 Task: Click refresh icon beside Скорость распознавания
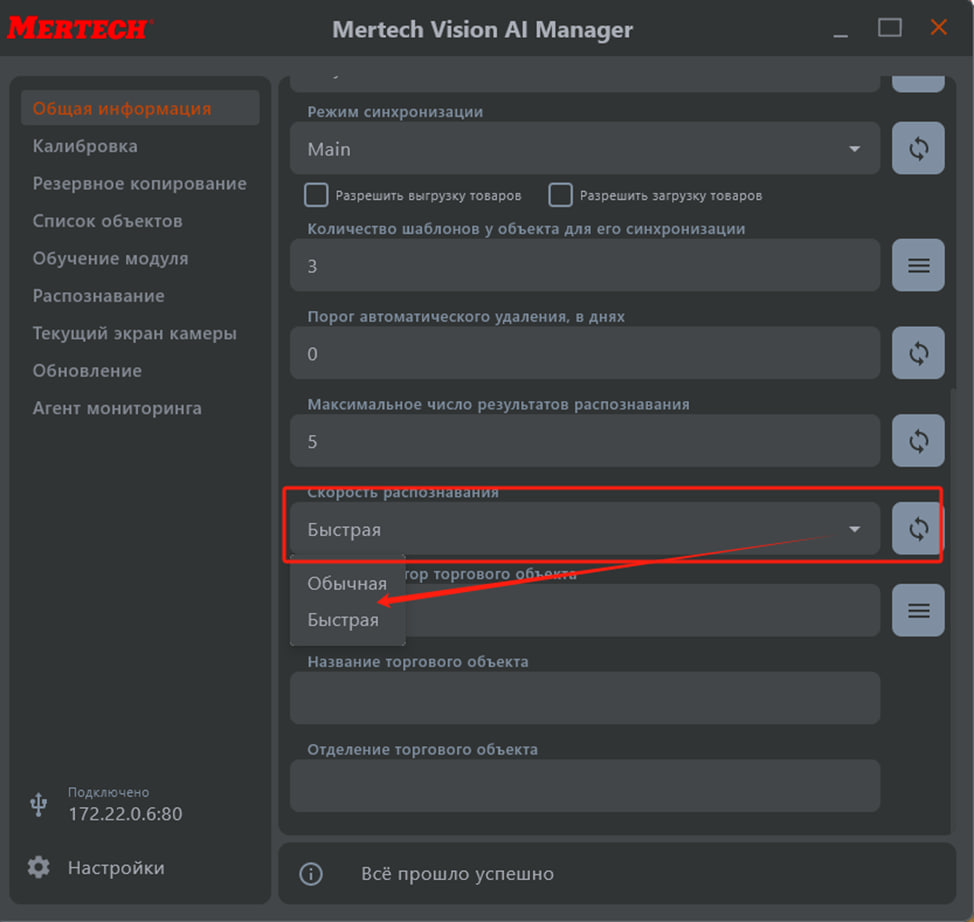click(918, 529)
